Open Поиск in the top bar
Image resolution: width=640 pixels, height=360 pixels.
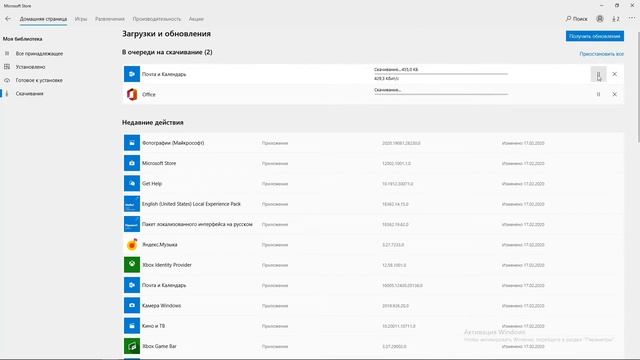[x=577, y=19]
